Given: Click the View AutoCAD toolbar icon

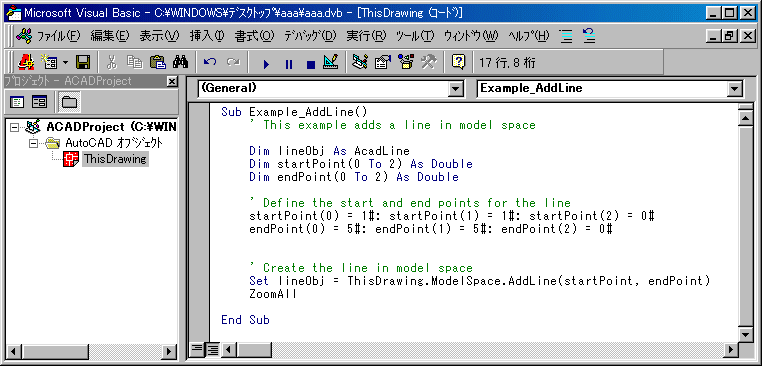Looking at the screenshot, I should point(25,62).
